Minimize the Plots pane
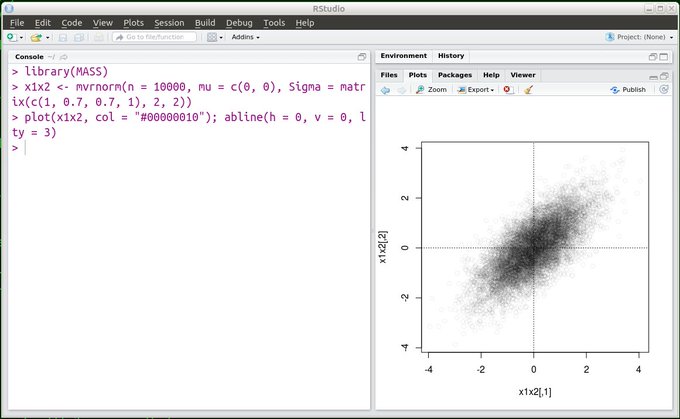Image resolution: width=680 pixels, height=419 pixels. [654, 77]
